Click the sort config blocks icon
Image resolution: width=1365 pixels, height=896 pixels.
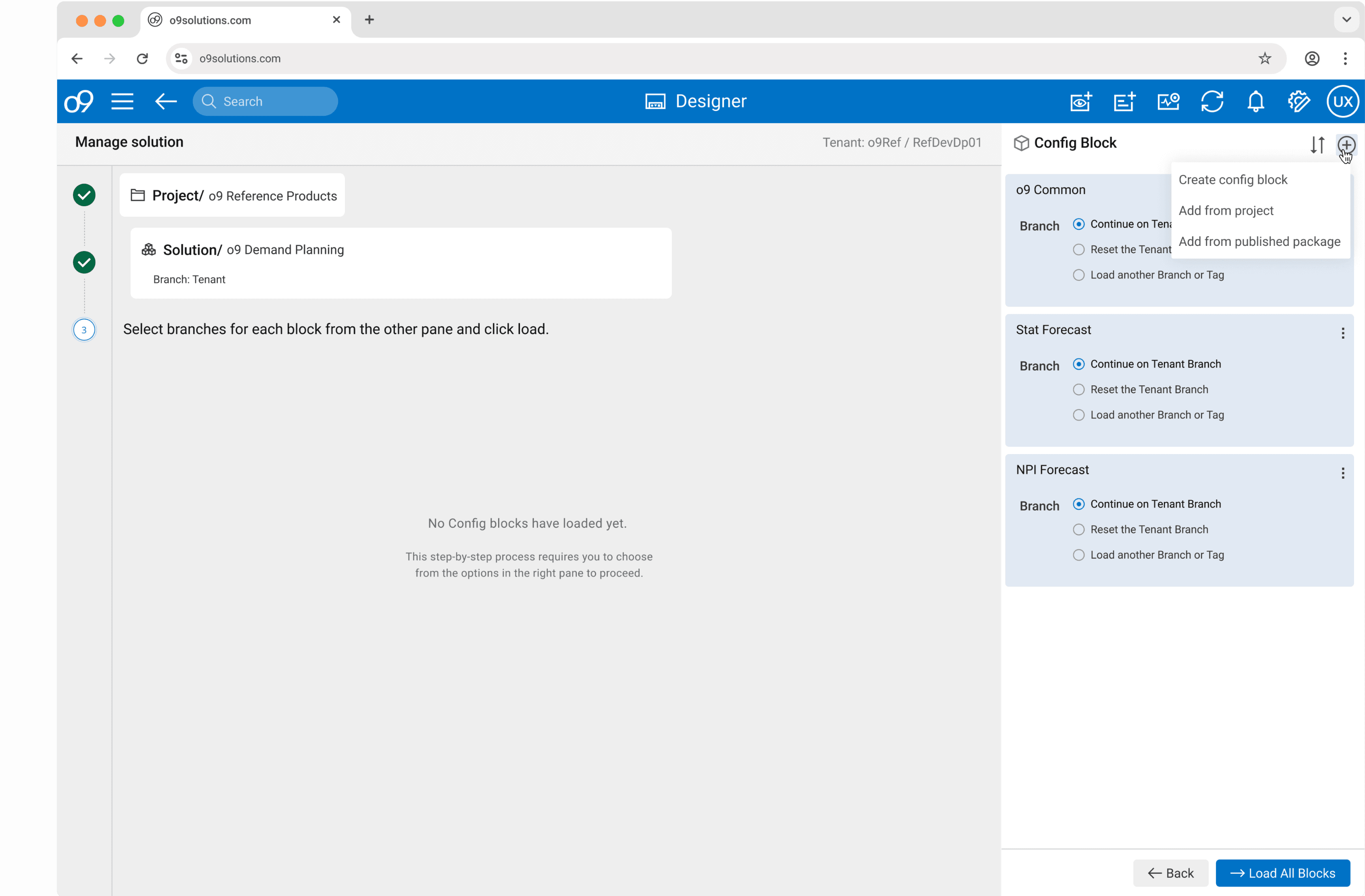[1318, 145]
